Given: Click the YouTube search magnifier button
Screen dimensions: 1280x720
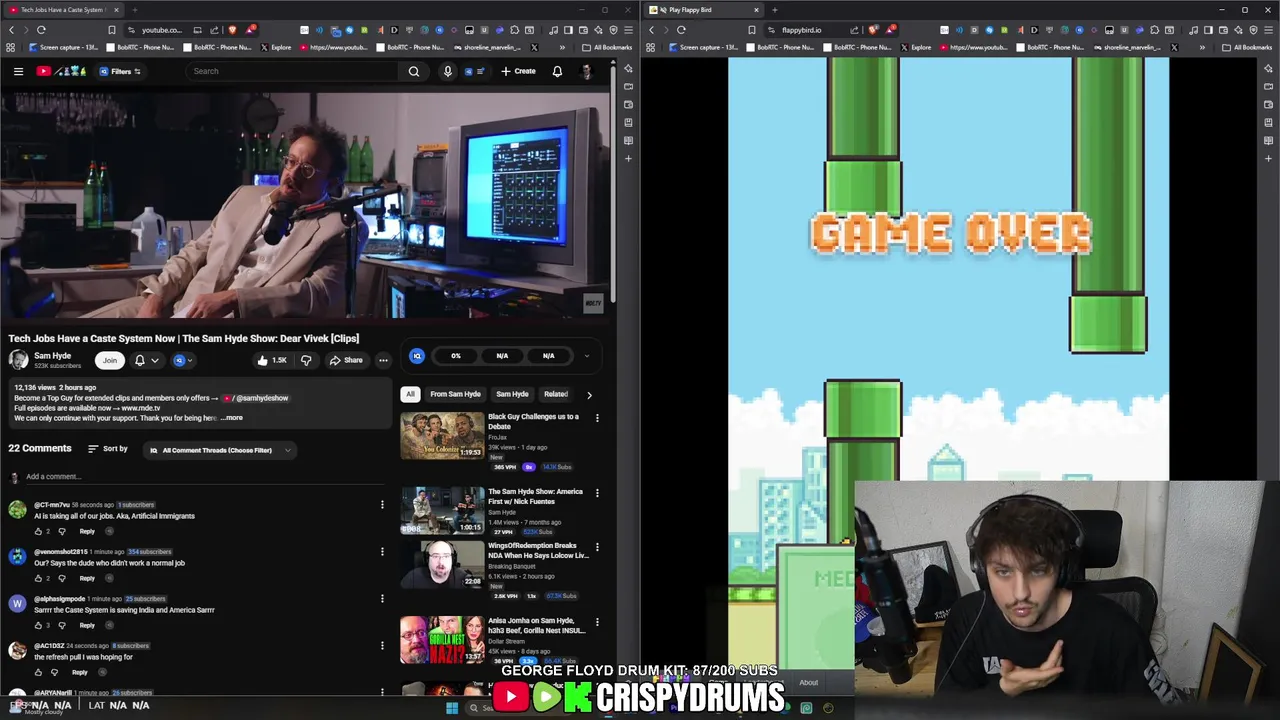Looking at the screenshot, I should pyautogui.click(x=414, y=71).
